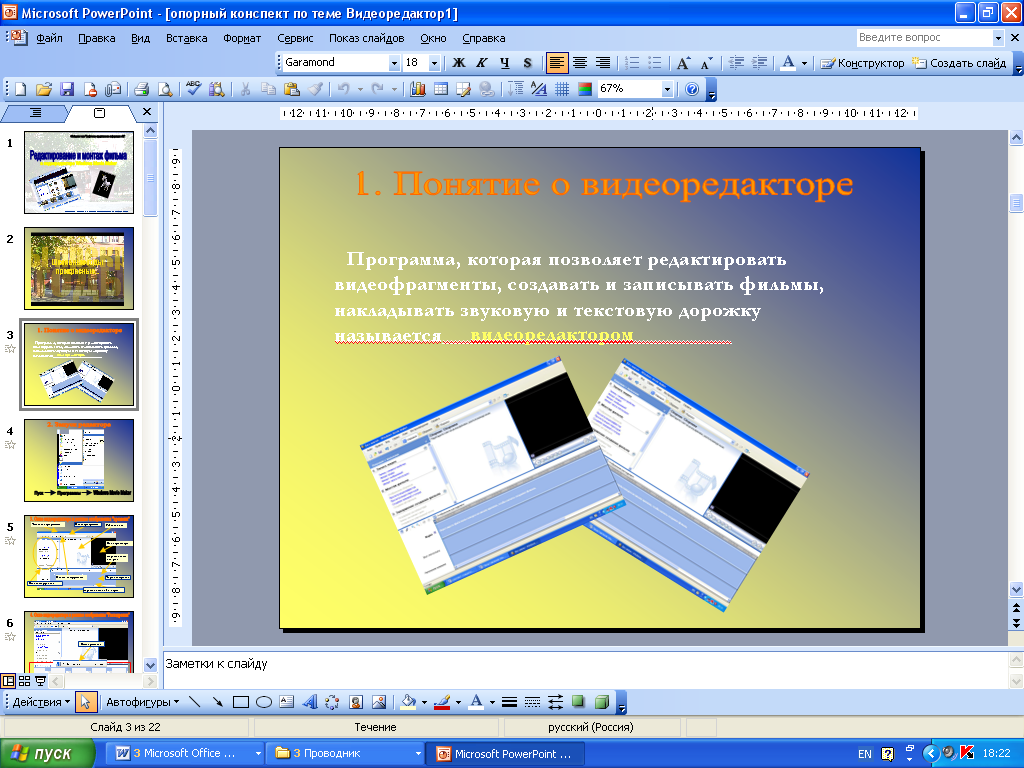The width and height of the screenshot is (1024, 768).
Task: Click the font color A in drawing toolbar
Action: click(x=476, y=702)
